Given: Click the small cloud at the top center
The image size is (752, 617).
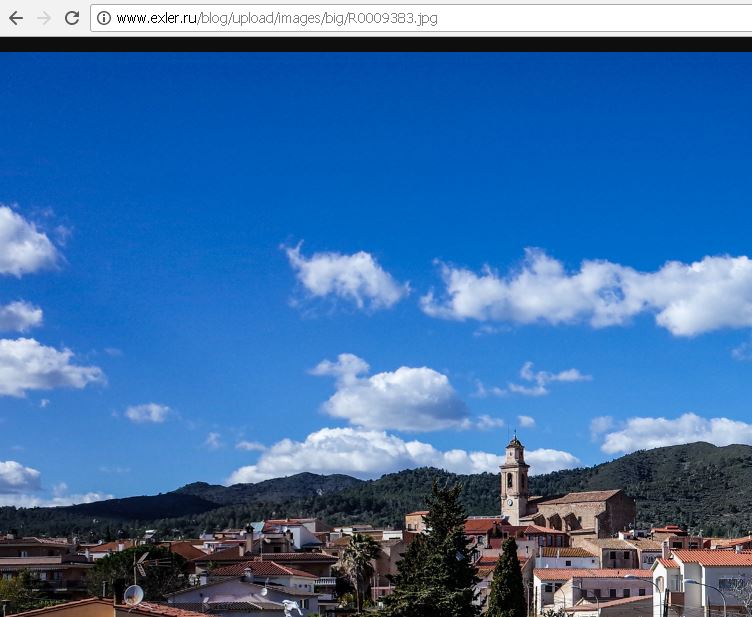Looking at the screenshot, I should 346,276.
